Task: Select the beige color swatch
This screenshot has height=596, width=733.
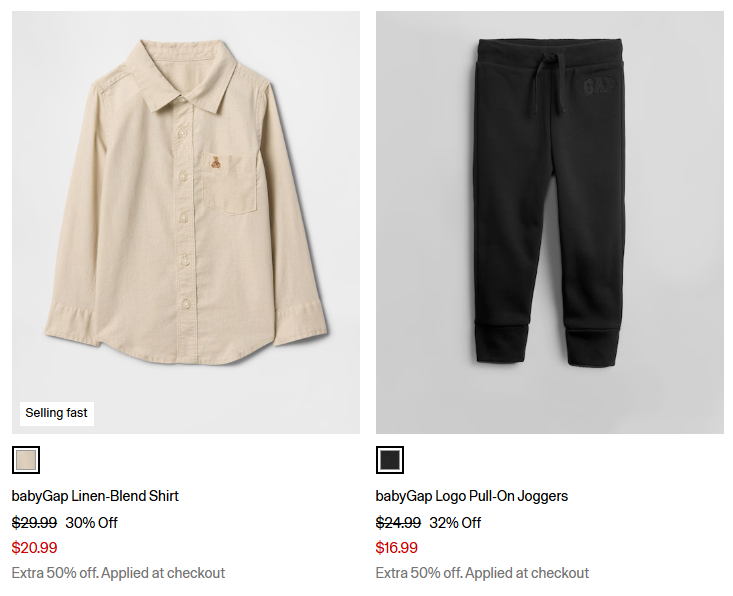Action: [26, 460]
